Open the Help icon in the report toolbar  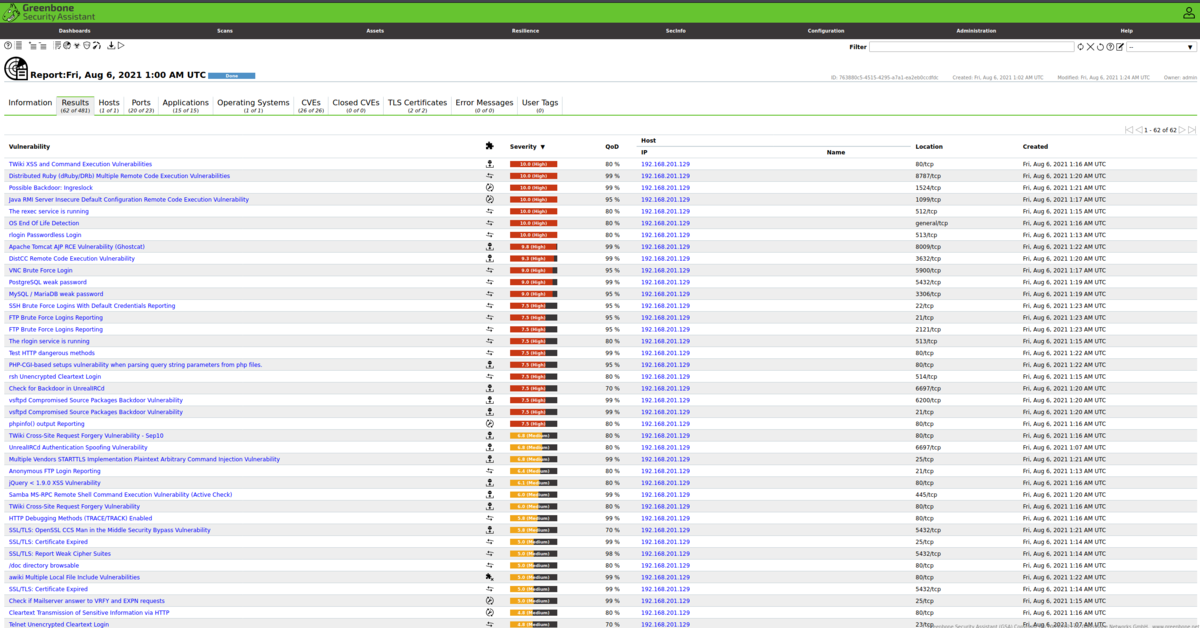(8, 45)
